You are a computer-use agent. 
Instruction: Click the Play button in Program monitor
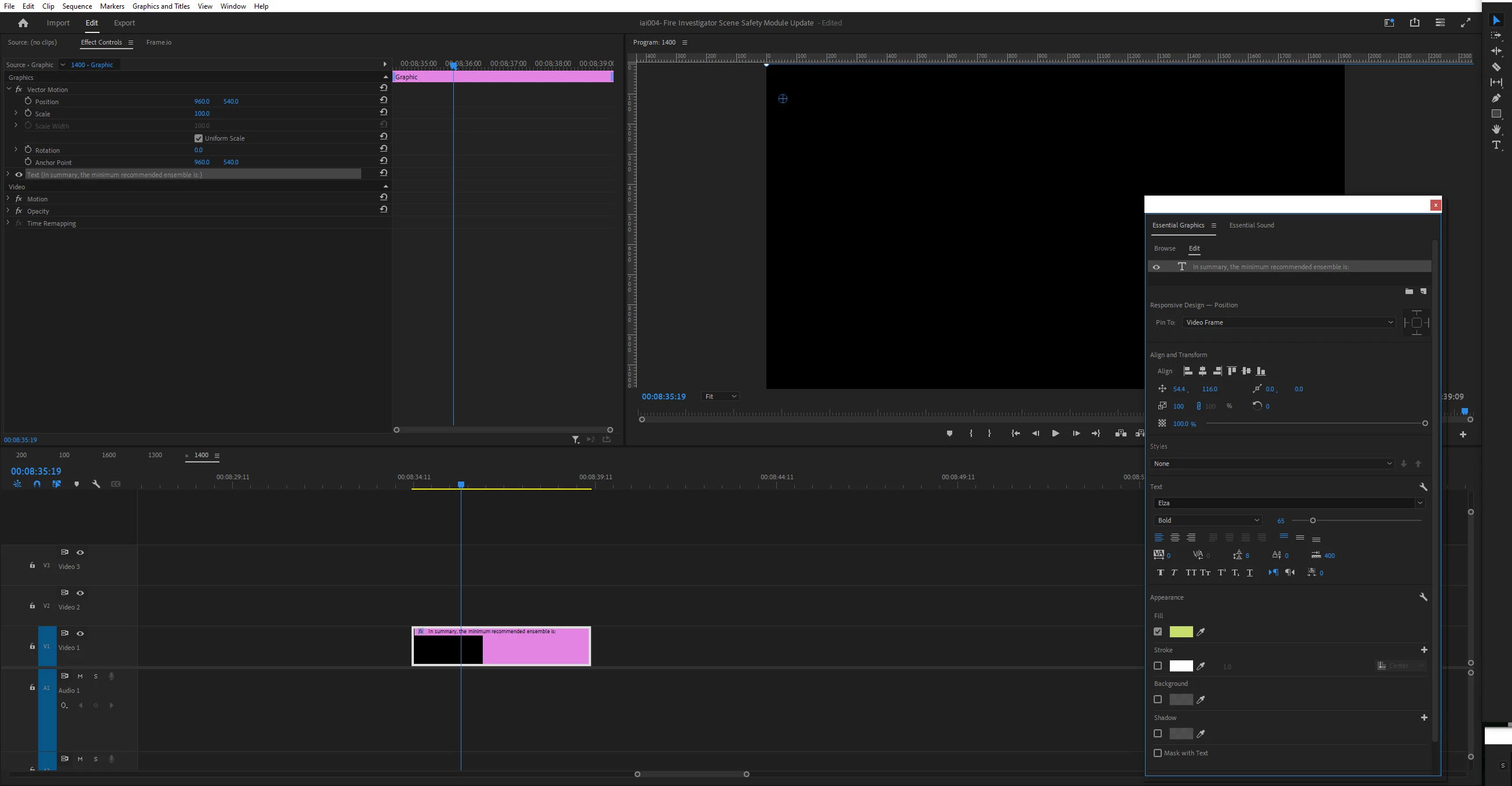pyautogui.click(x=1055, y=433)
